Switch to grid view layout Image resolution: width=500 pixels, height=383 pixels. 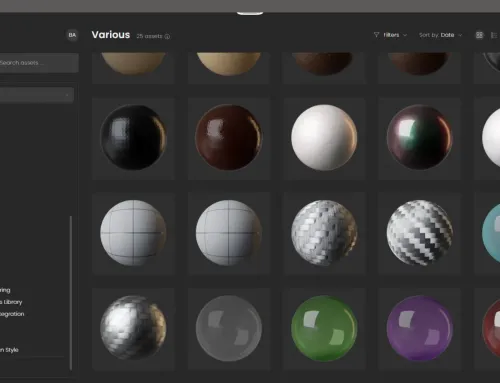click(x=479, y=35)
